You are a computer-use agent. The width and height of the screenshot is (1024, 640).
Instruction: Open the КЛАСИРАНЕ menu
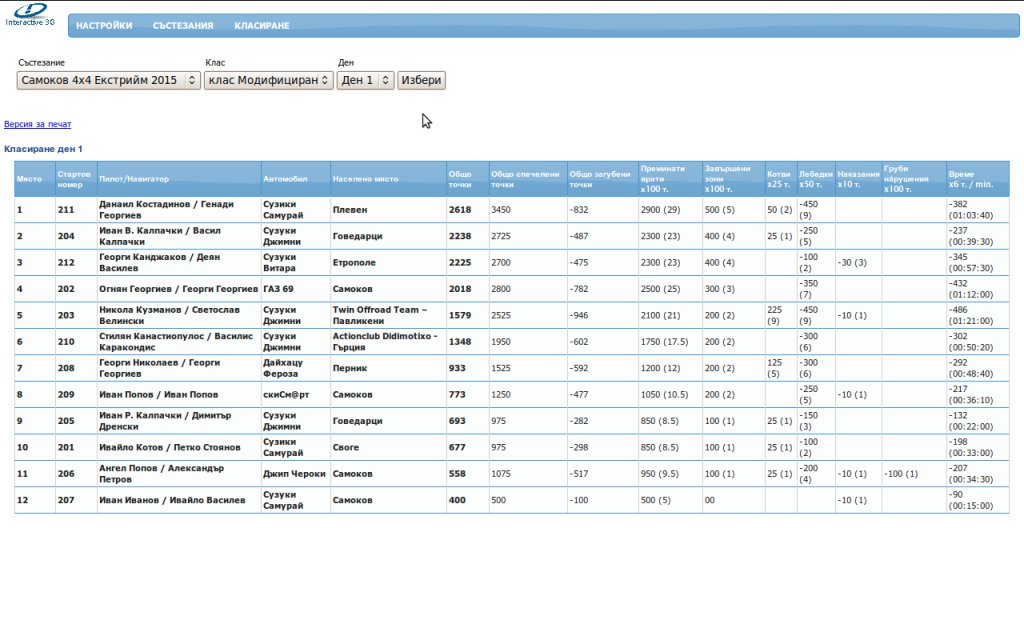(x=262, y=26)
